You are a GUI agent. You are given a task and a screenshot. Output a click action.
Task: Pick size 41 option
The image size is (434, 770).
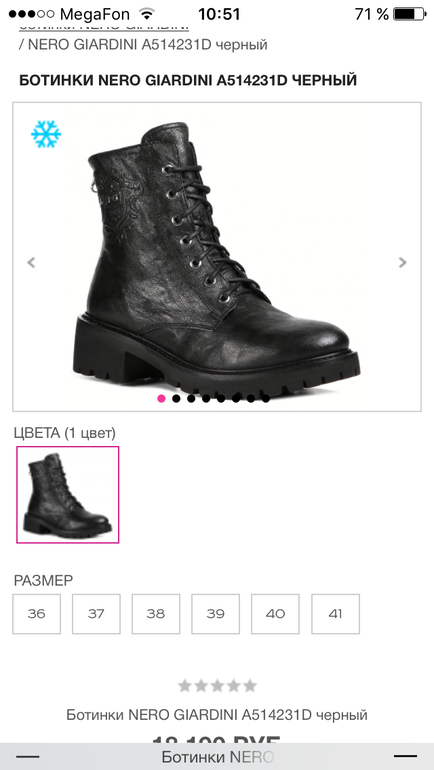coord(335,614)
